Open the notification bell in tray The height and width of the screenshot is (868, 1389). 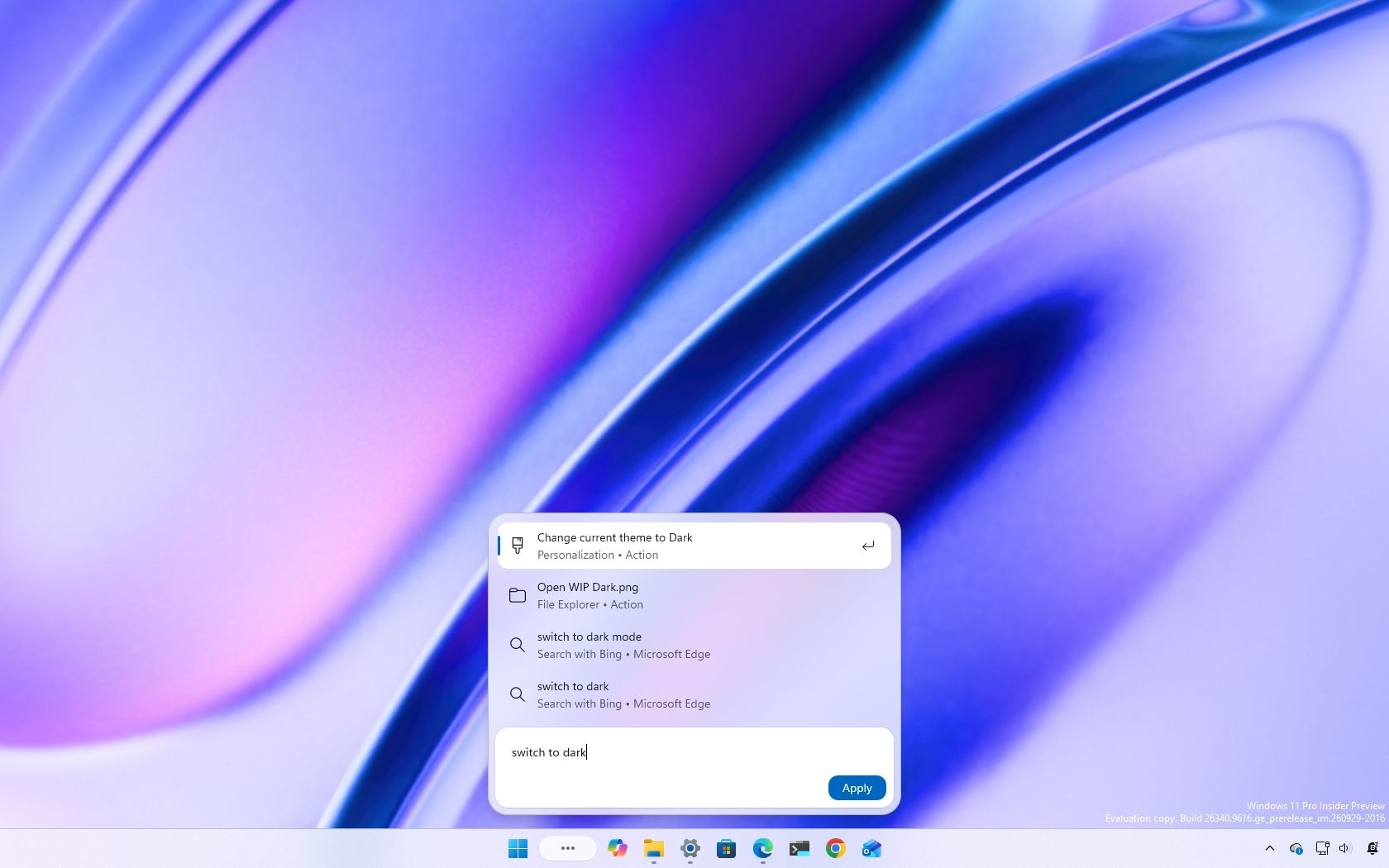pyautogui.click(x=1372, y=848)
